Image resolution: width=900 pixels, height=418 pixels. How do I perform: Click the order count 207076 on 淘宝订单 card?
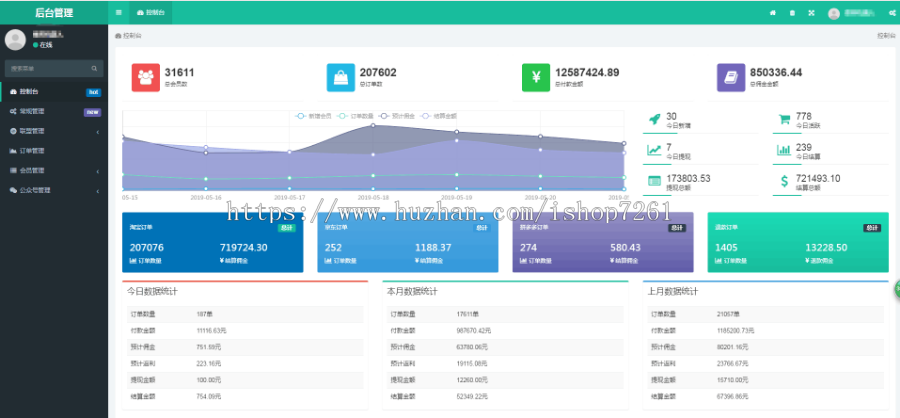pyautogui.click(x=147, y=248)
